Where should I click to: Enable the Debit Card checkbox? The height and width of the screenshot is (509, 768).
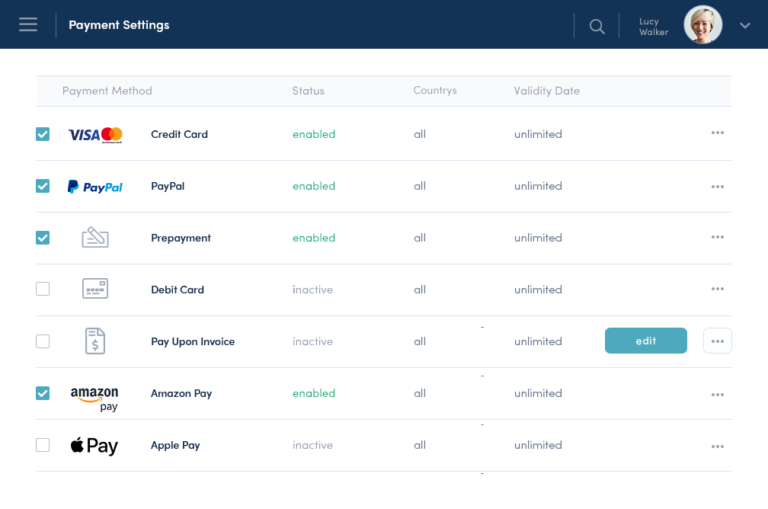point(43,290)
